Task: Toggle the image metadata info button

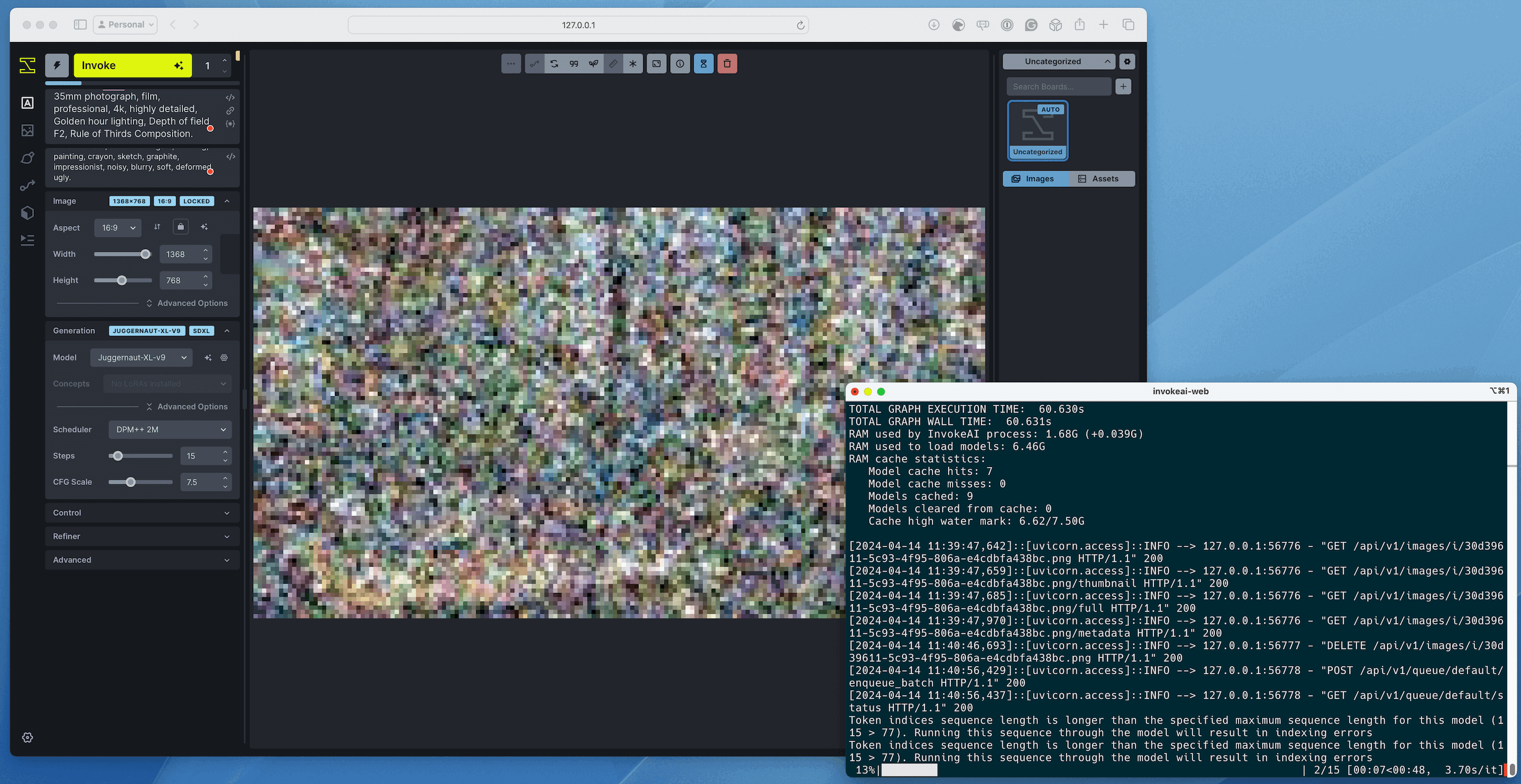Action: pos(680,64)
